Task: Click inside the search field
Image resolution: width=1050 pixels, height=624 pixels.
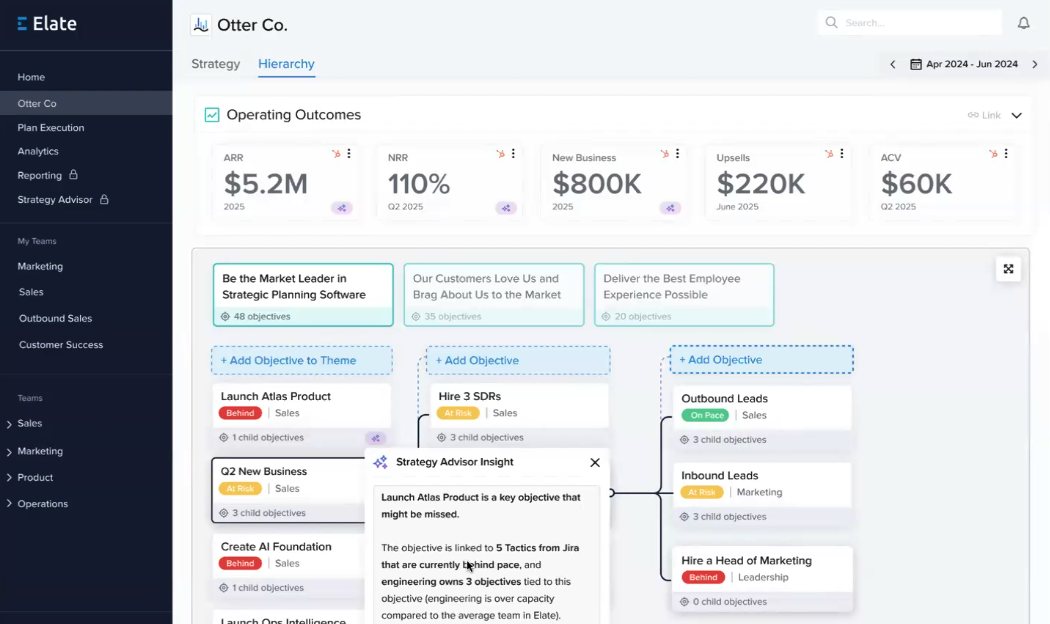Action: pyautogui.click(x=910, y=22)
